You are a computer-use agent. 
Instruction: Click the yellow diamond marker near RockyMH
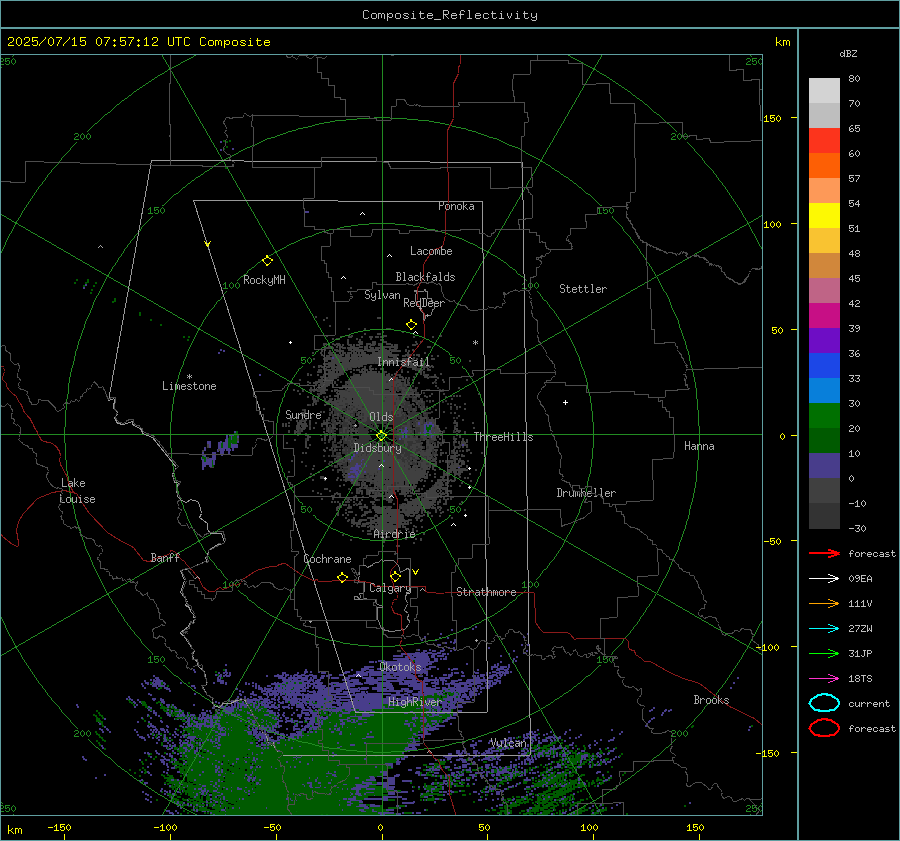coord(267,261)
